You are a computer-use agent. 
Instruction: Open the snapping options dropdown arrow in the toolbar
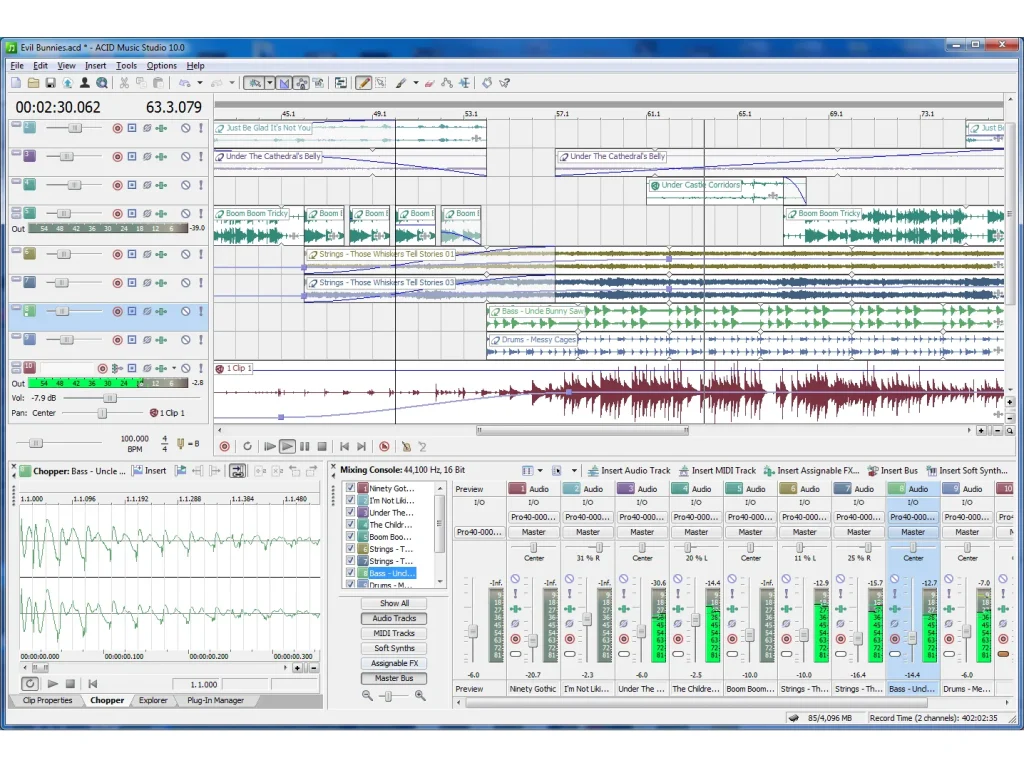269,83
